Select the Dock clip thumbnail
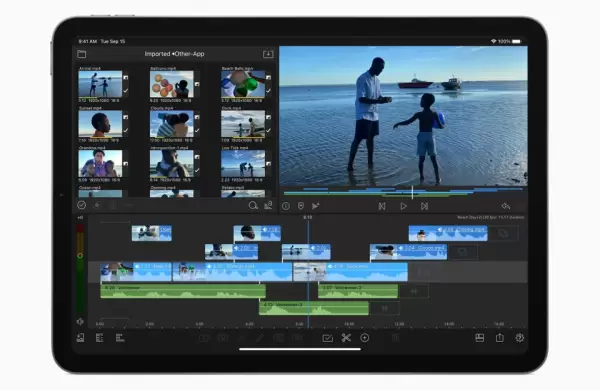 (x=243, y=124)
